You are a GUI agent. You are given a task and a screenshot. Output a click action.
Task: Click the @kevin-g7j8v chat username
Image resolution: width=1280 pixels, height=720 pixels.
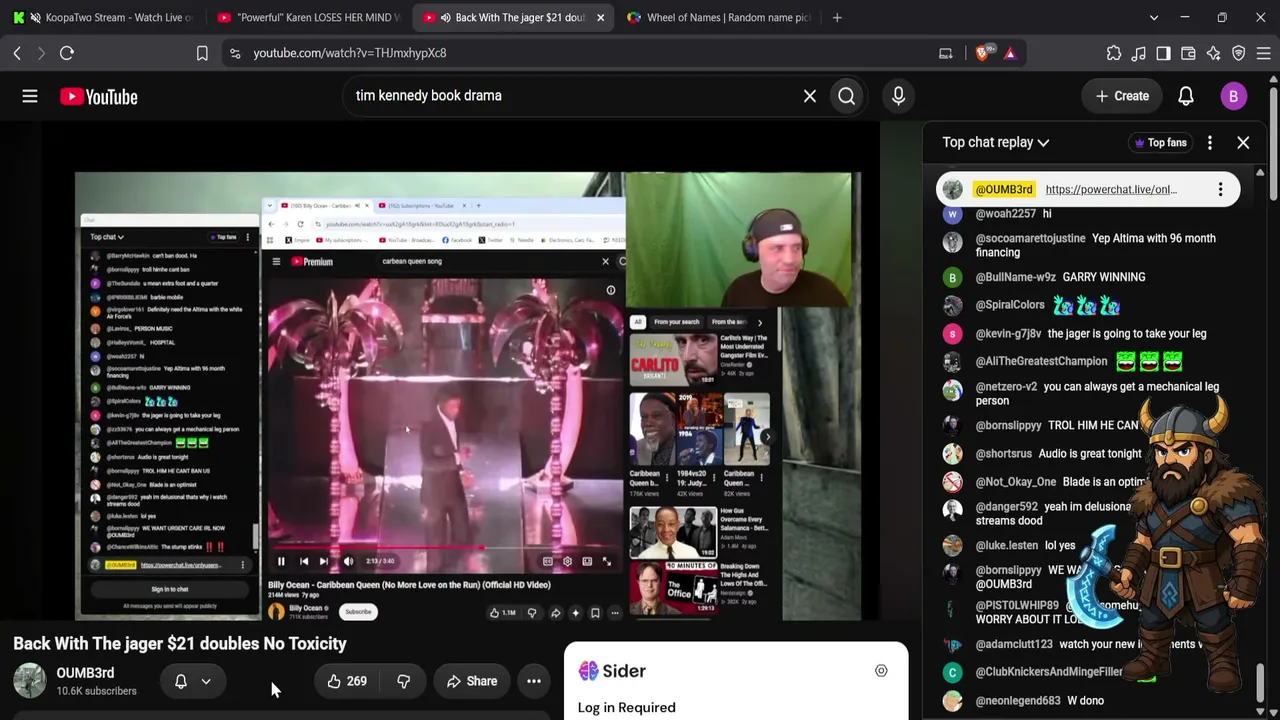coord(1008,334)
